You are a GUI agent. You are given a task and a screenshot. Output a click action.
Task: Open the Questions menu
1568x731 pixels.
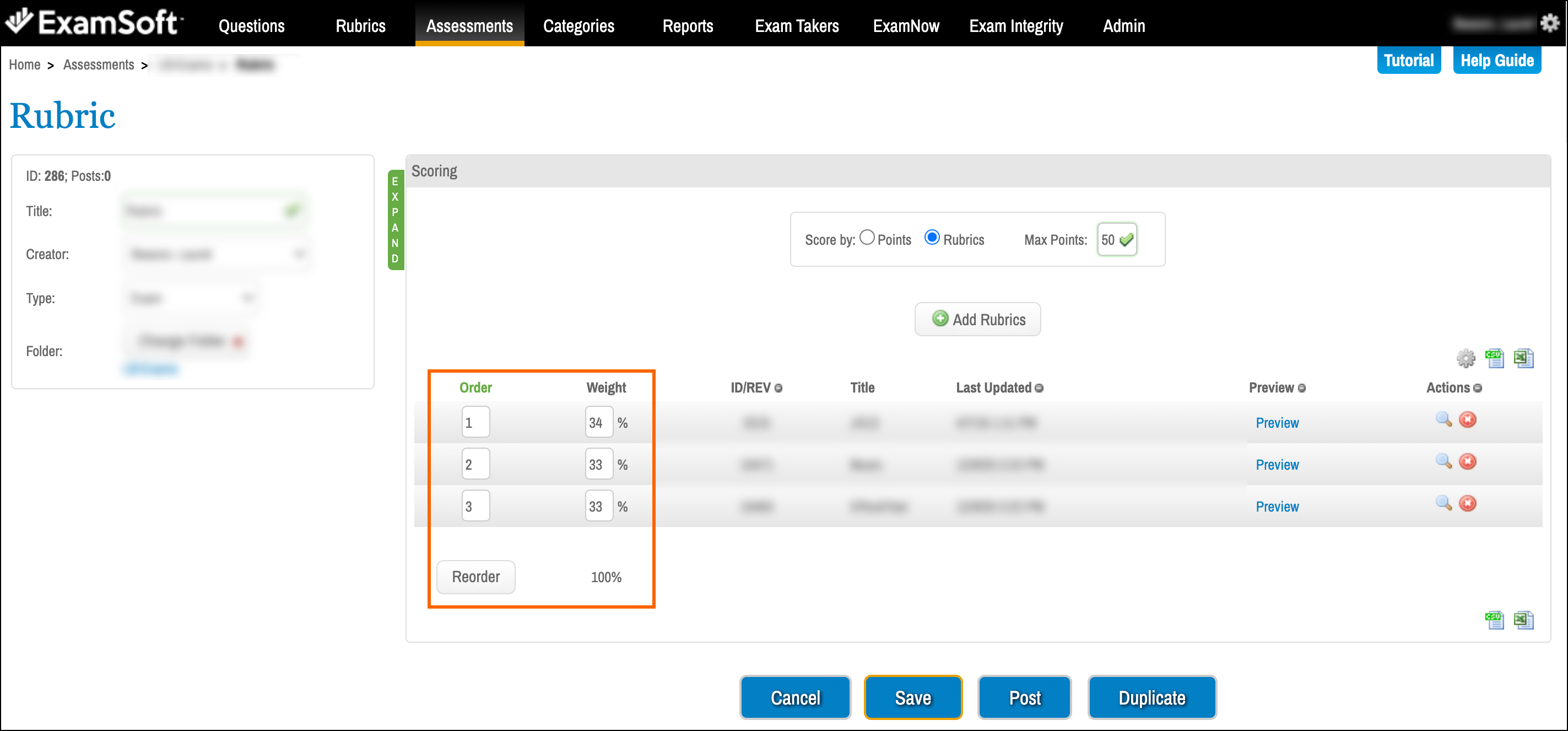click(x=251, y=25)
